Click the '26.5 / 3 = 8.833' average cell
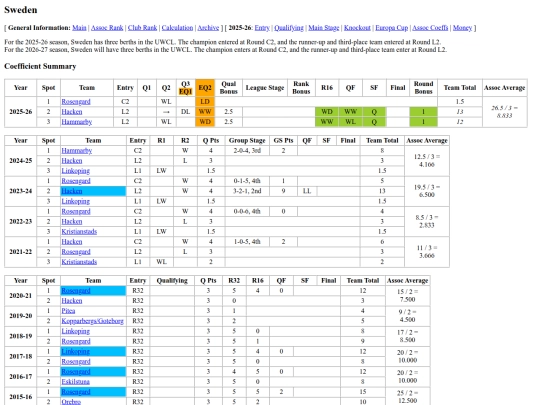540x405 pixels. [x=505, y=112]
